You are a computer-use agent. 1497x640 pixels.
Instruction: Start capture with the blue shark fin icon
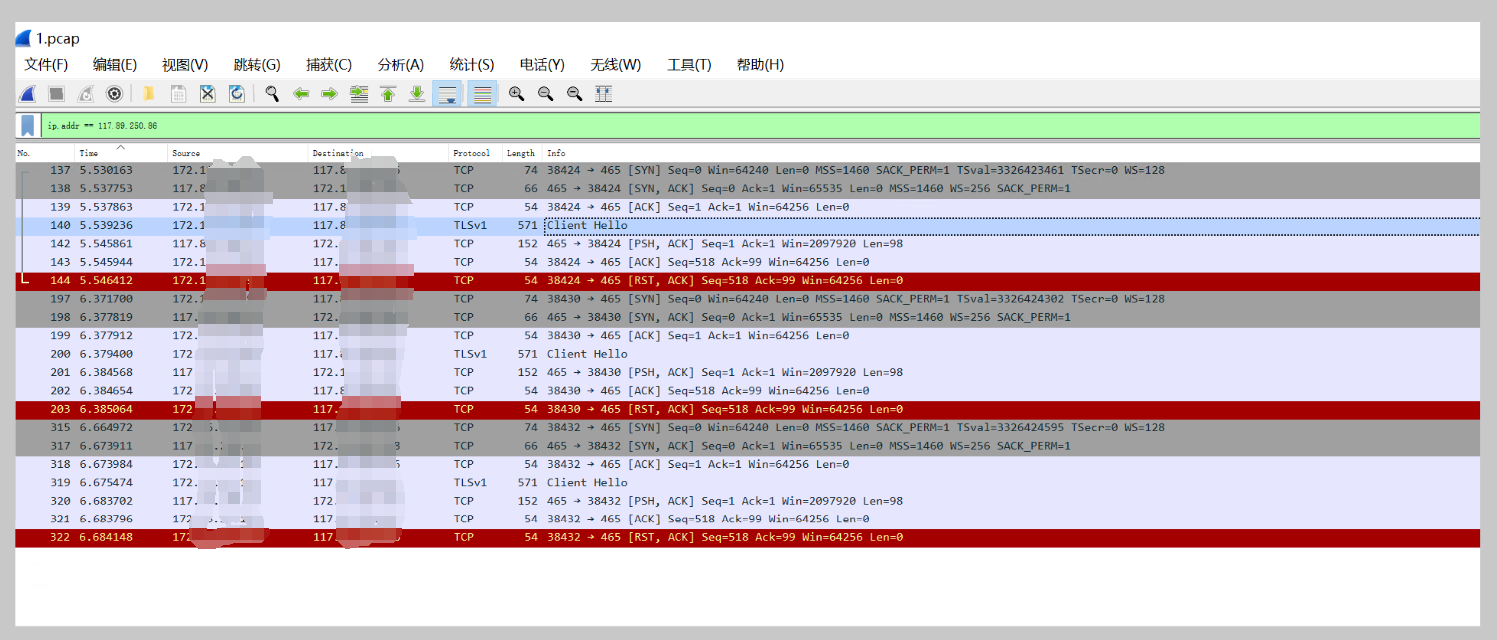coord(28,94)
